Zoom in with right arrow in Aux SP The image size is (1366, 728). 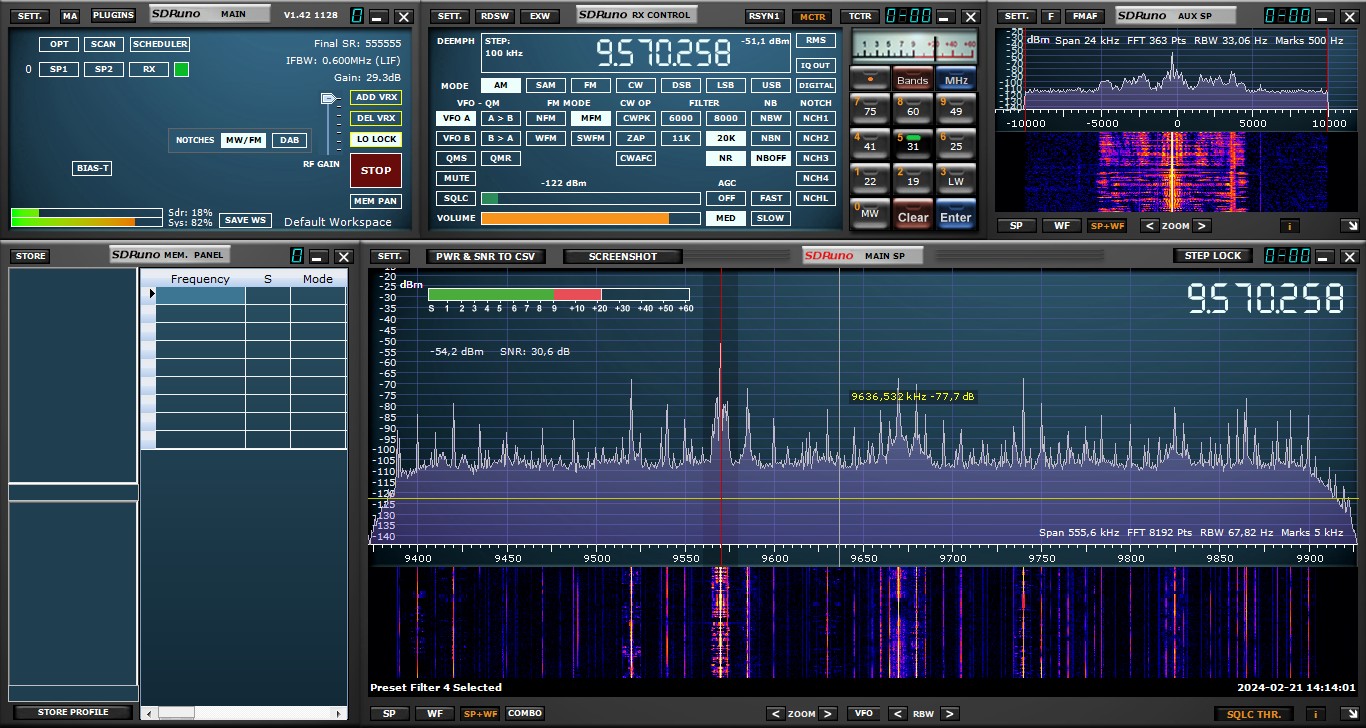coord(1202,226)
